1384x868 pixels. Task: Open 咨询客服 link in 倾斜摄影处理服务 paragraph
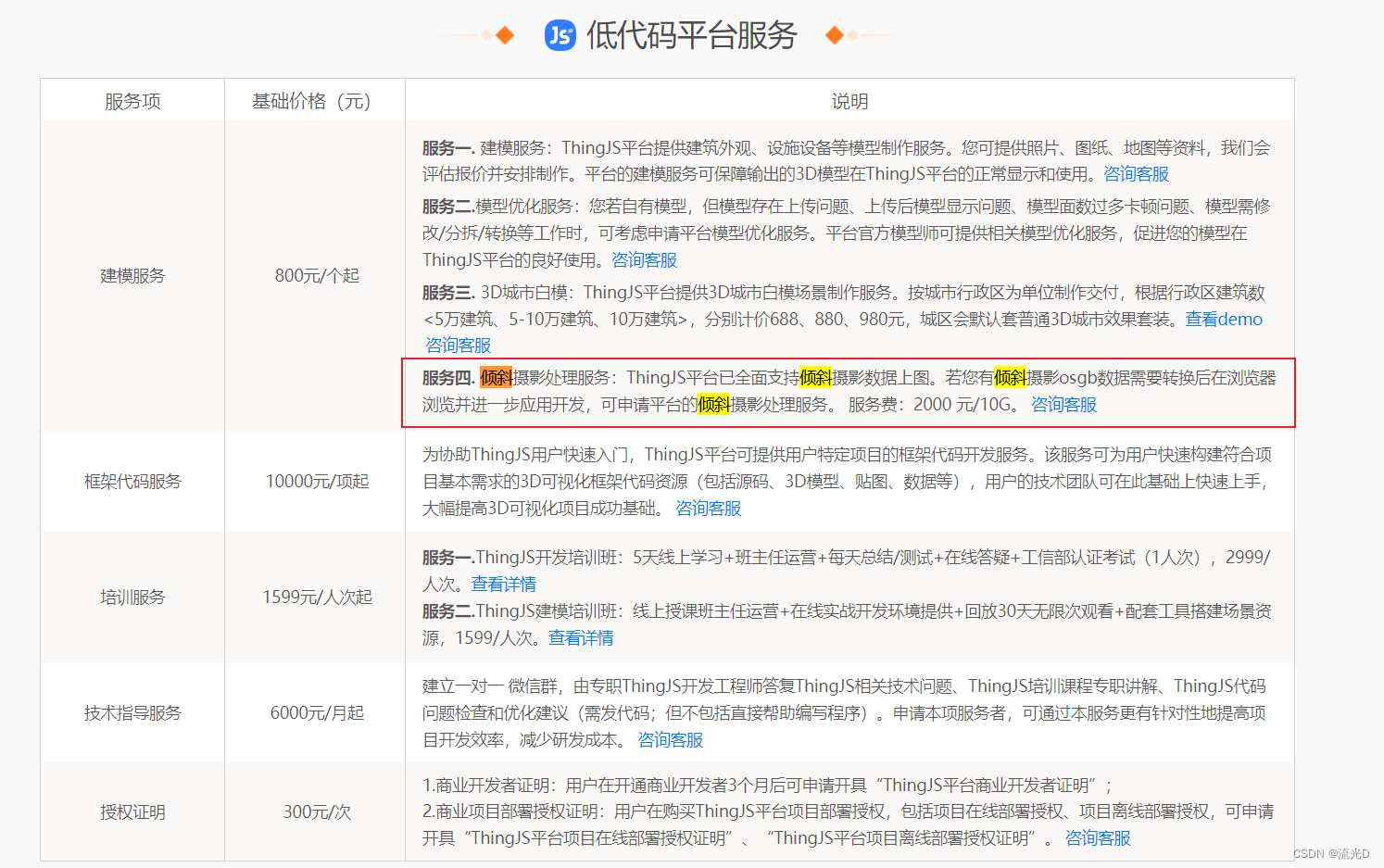pos(1064,405)
